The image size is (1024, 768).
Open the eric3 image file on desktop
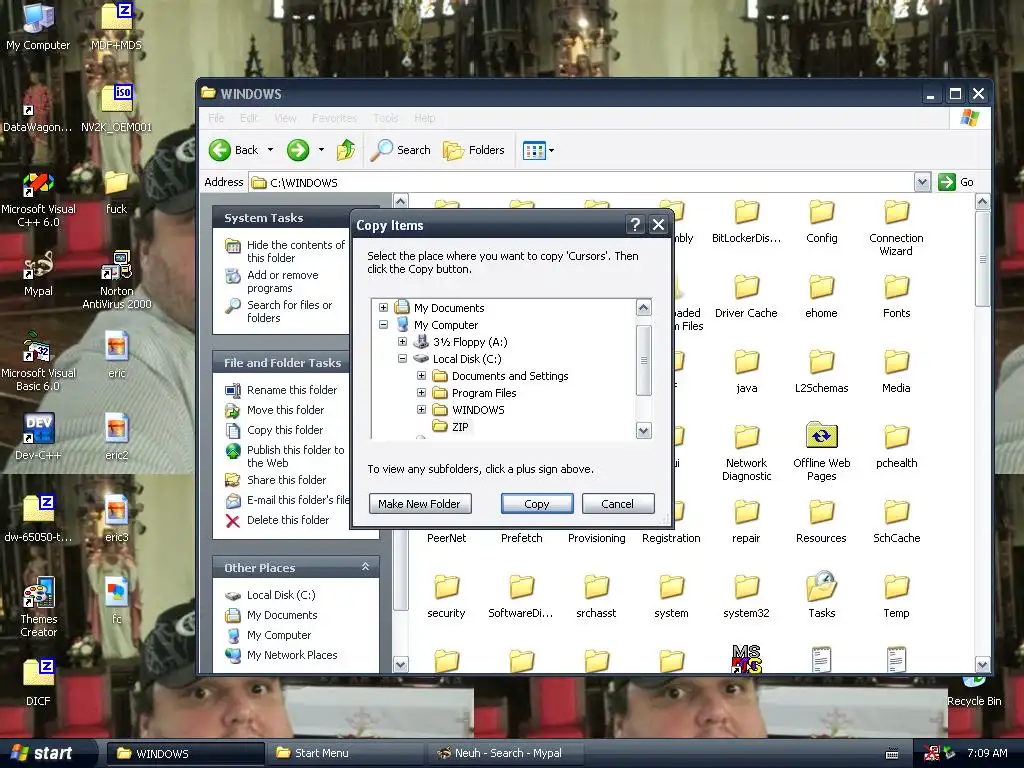(117, 517)
